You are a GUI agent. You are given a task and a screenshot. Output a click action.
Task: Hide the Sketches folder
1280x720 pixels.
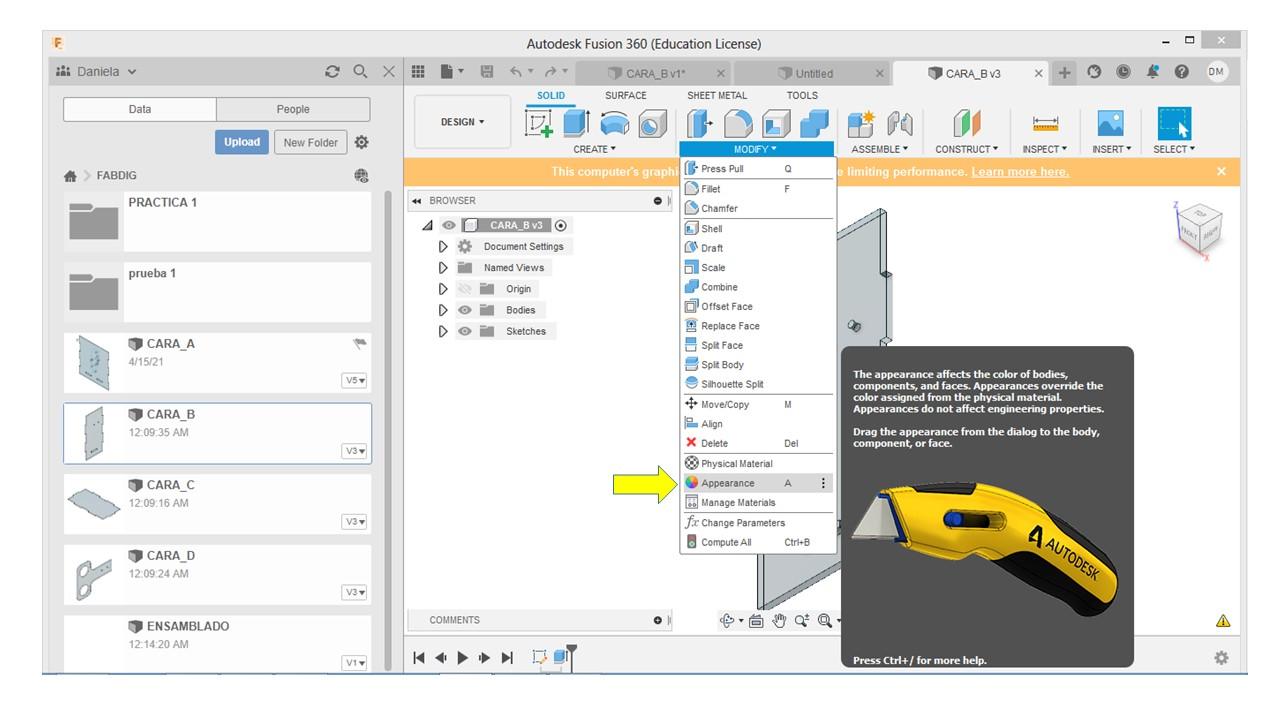465,331
